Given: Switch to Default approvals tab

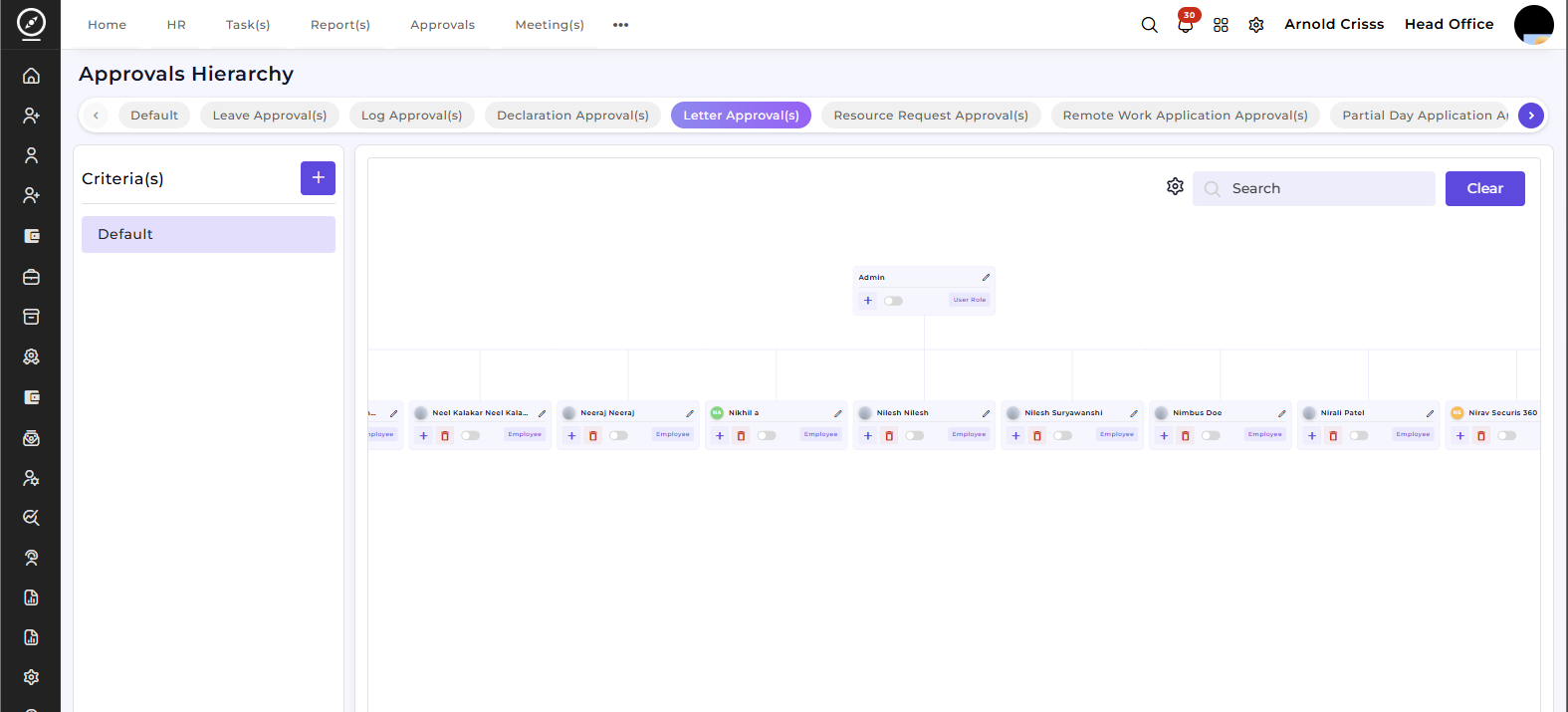Looking at the screenshot, I should coord(154,116).
